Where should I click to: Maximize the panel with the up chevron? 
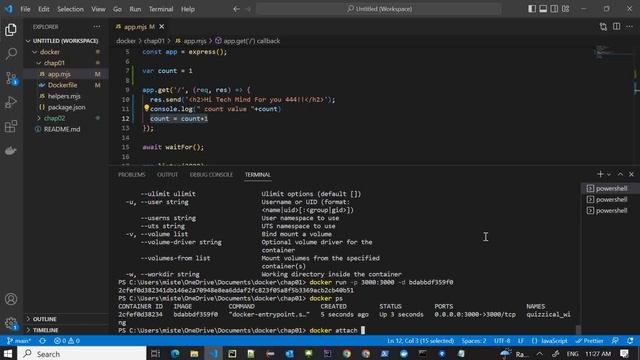(x=620, y=174)
